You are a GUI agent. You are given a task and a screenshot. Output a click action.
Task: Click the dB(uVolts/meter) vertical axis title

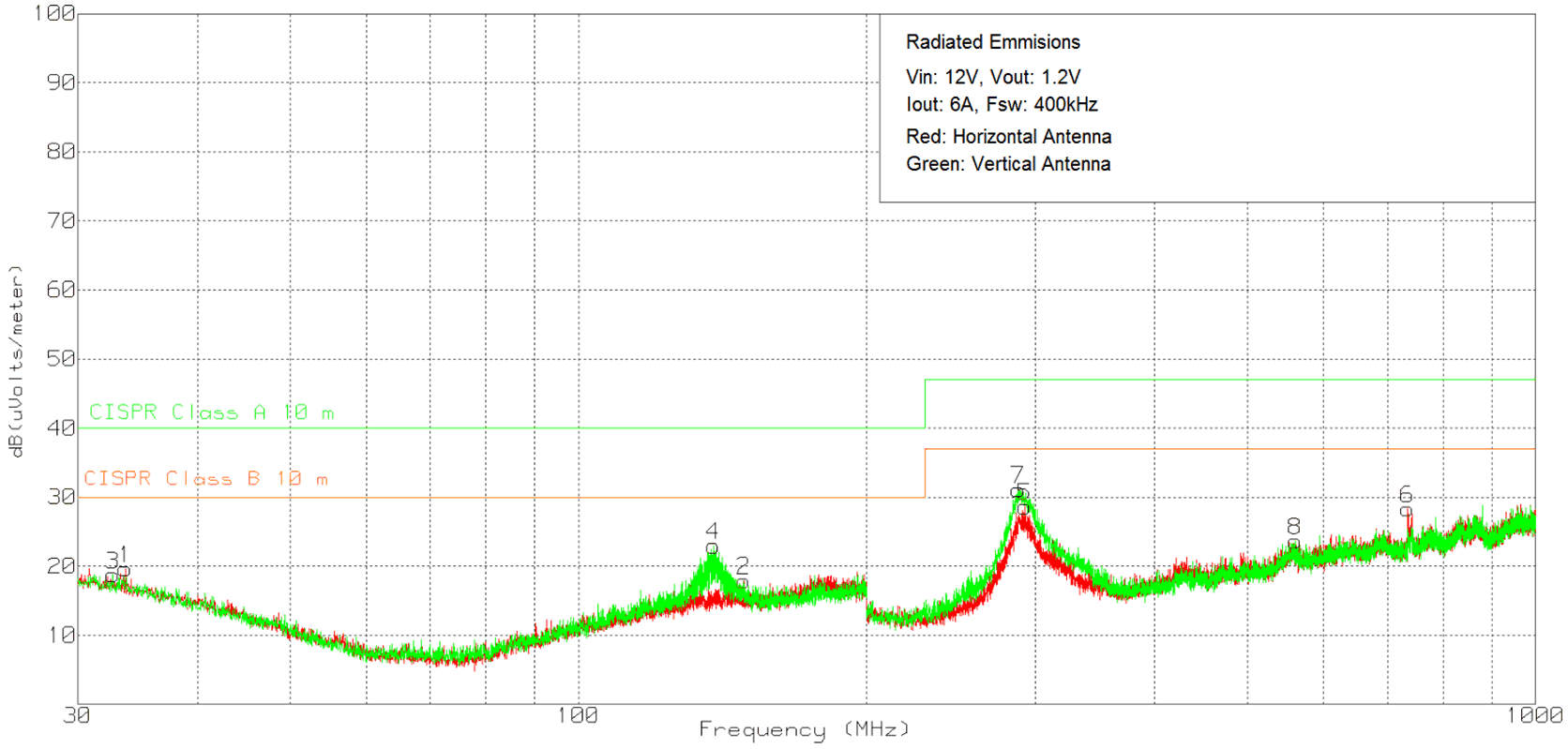click(15, 361)
